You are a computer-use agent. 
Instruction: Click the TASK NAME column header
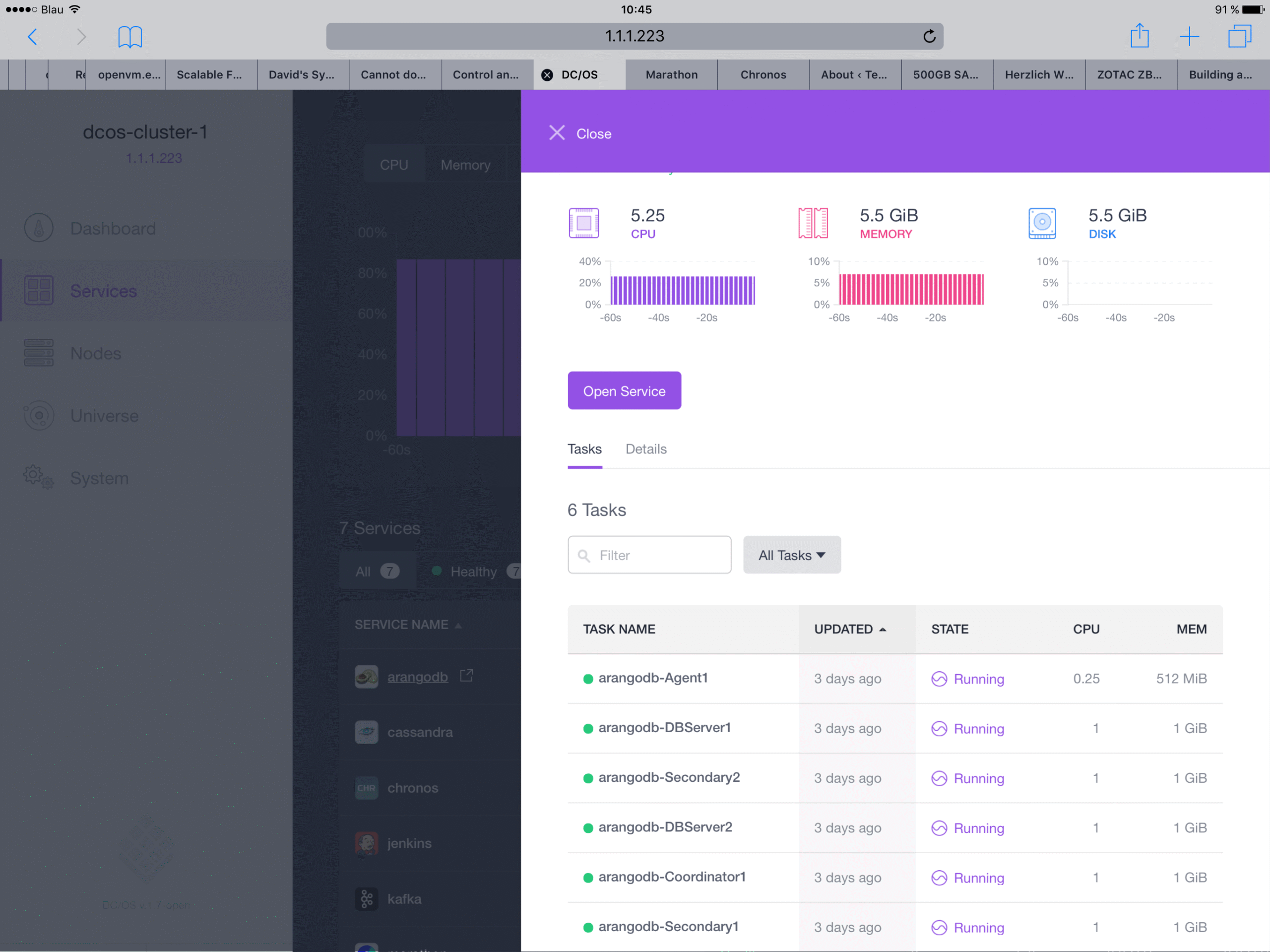[619, 629]
